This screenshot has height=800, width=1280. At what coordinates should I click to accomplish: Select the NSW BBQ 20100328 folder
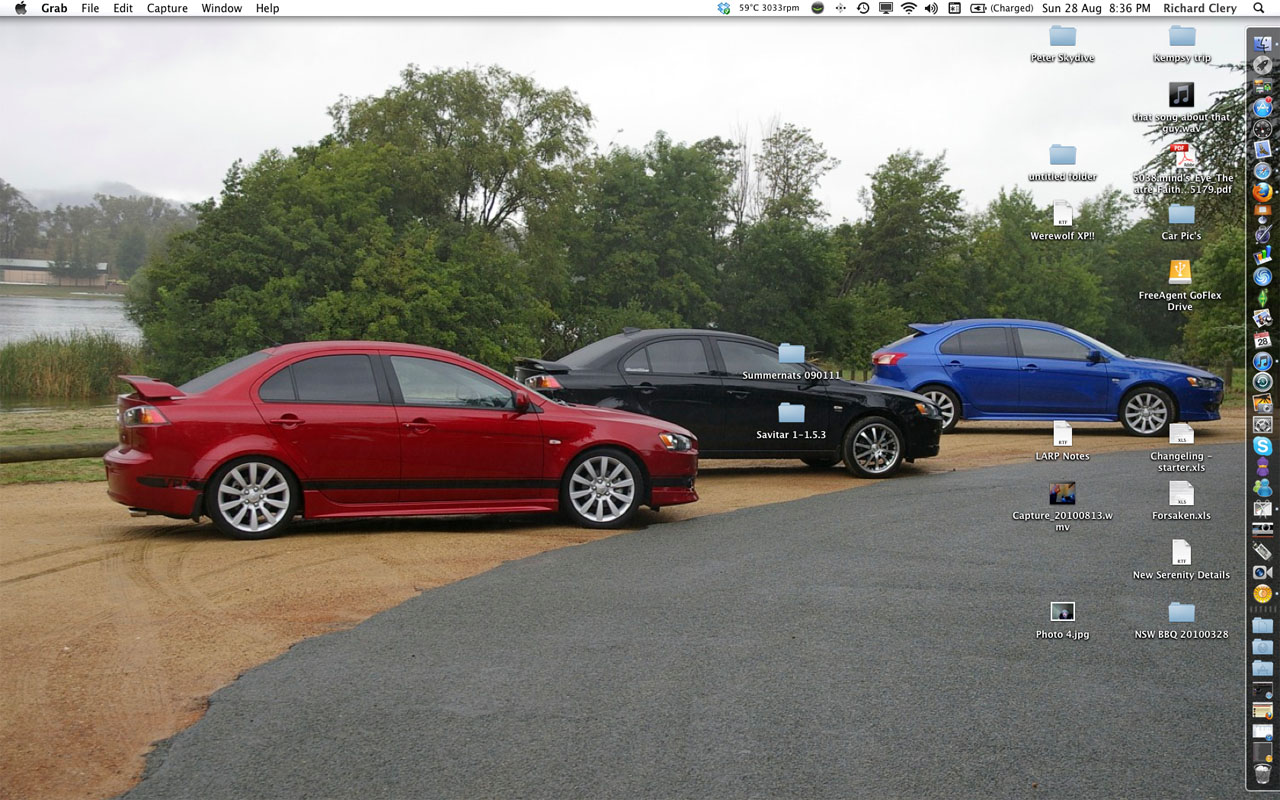pos(1181,611)
